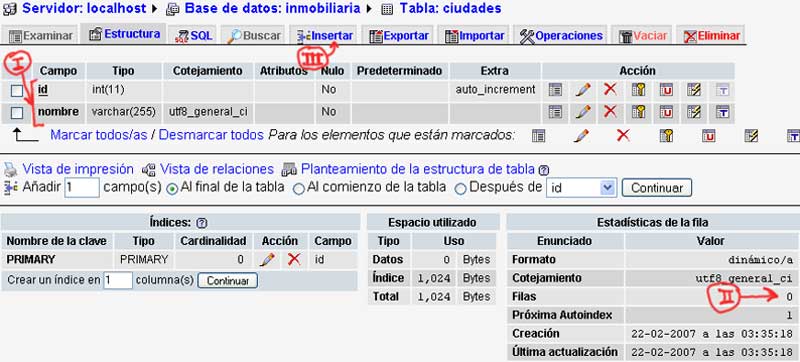Pencil edit icon for marked elements
Screen dimensions: 800x362
click(581, 135)
